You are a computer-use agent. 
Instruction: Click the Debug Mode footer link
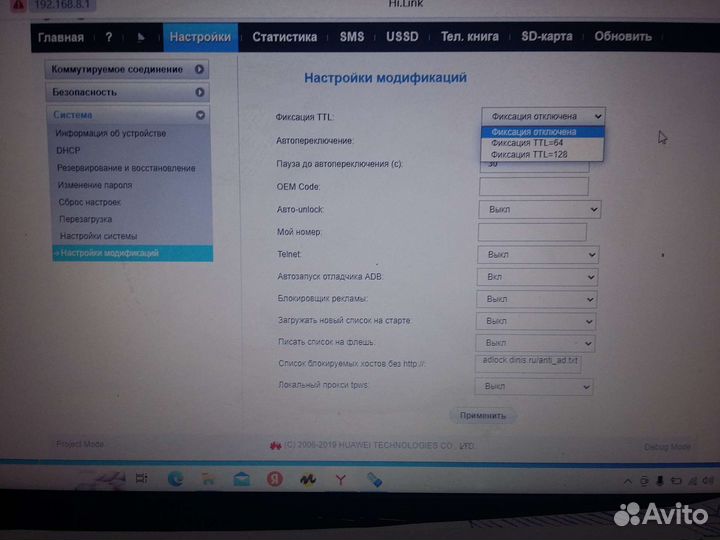(667, 447)
